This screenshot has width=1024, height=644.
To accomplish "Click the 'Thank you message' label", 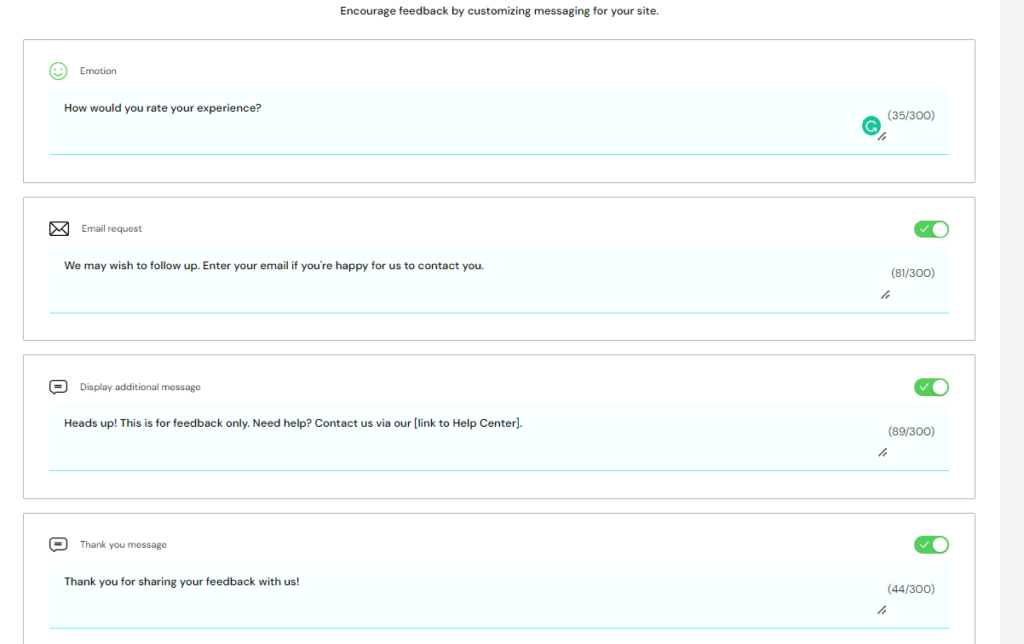I will (x=123, y=545).
